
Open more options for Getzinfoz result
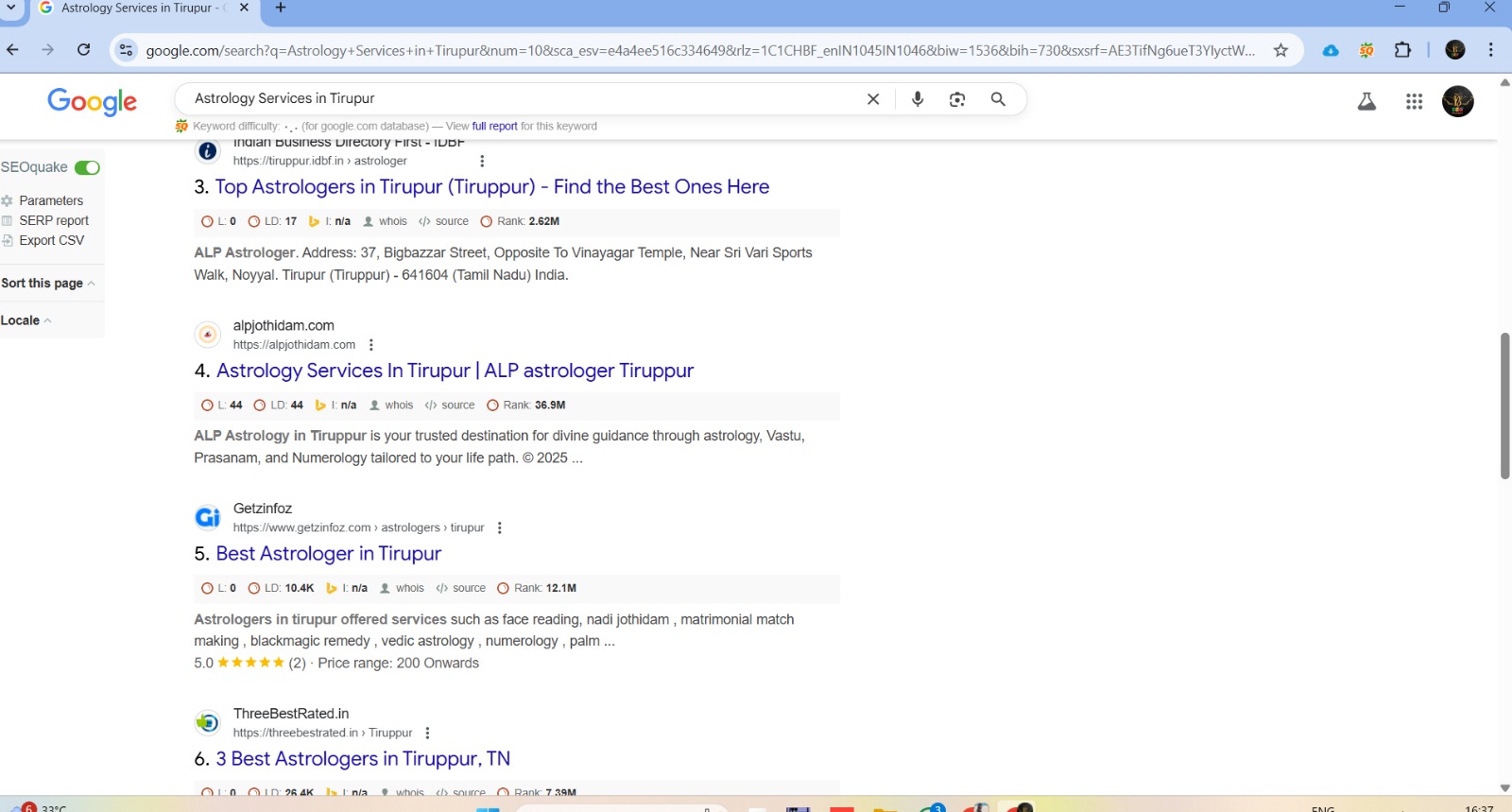point(500,527)
